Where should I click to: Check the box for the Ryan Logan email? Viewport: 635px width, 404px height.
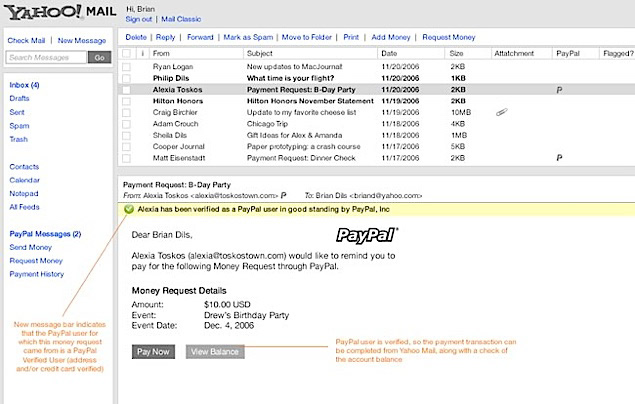[x=126, y=67]
